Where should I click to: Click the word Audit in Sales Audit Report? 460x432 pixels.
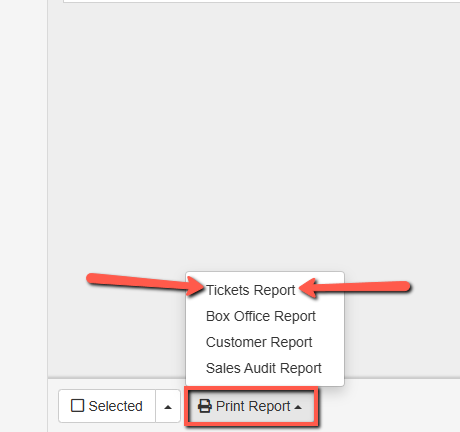pyautogui.click(x=260, y=368)
